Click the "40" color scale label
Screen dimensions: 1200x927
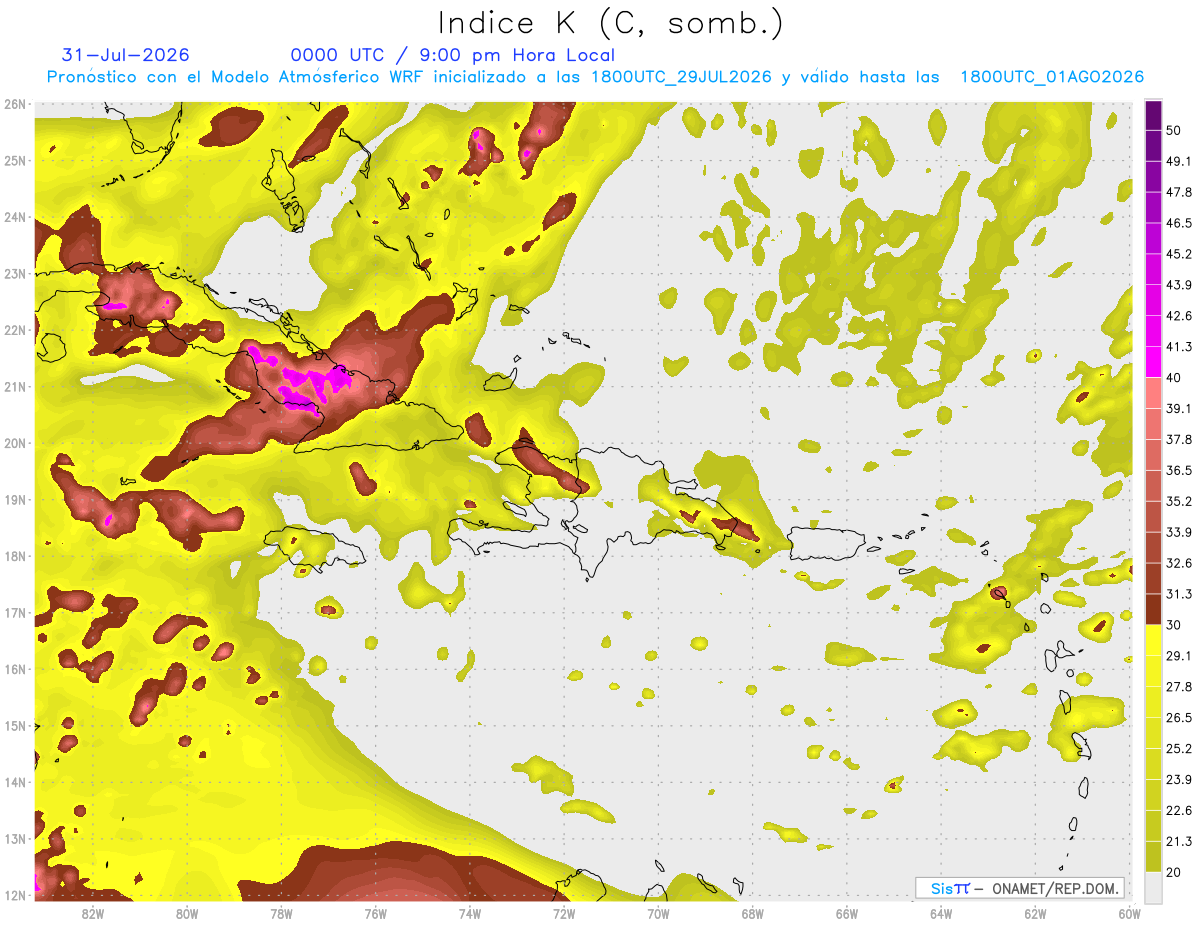pyautogui.click(x=1174, y=378)
